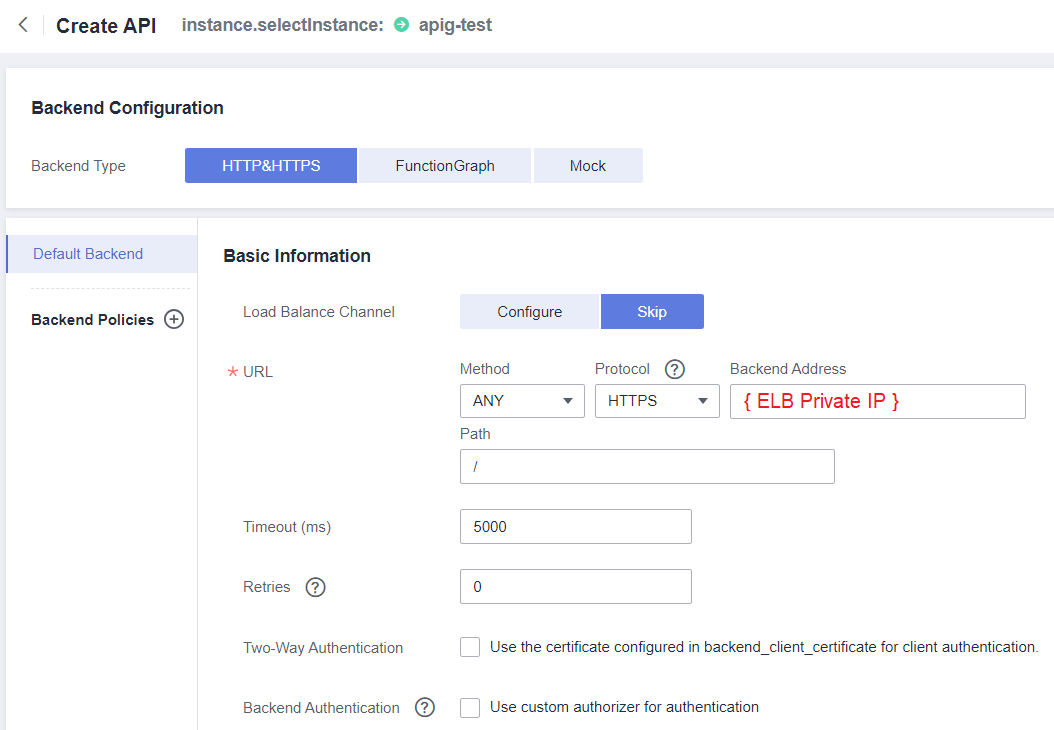Click the green apig-test instance icon

(402, 25)
